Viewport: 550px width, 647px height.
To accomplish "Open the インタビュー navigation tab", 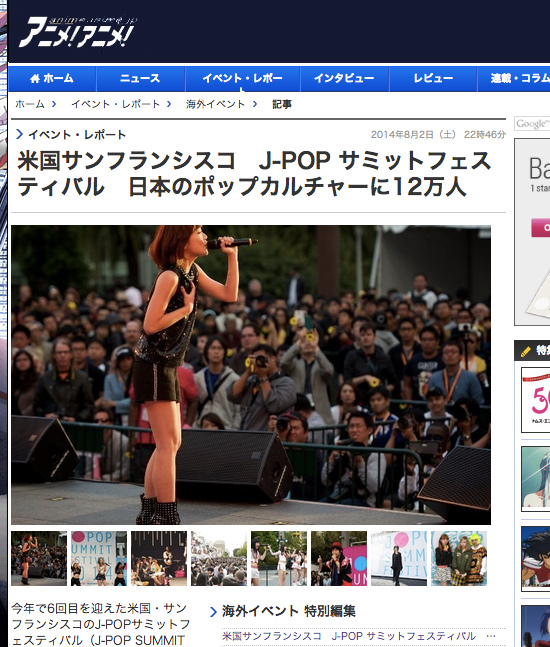I will coord(344,78).
